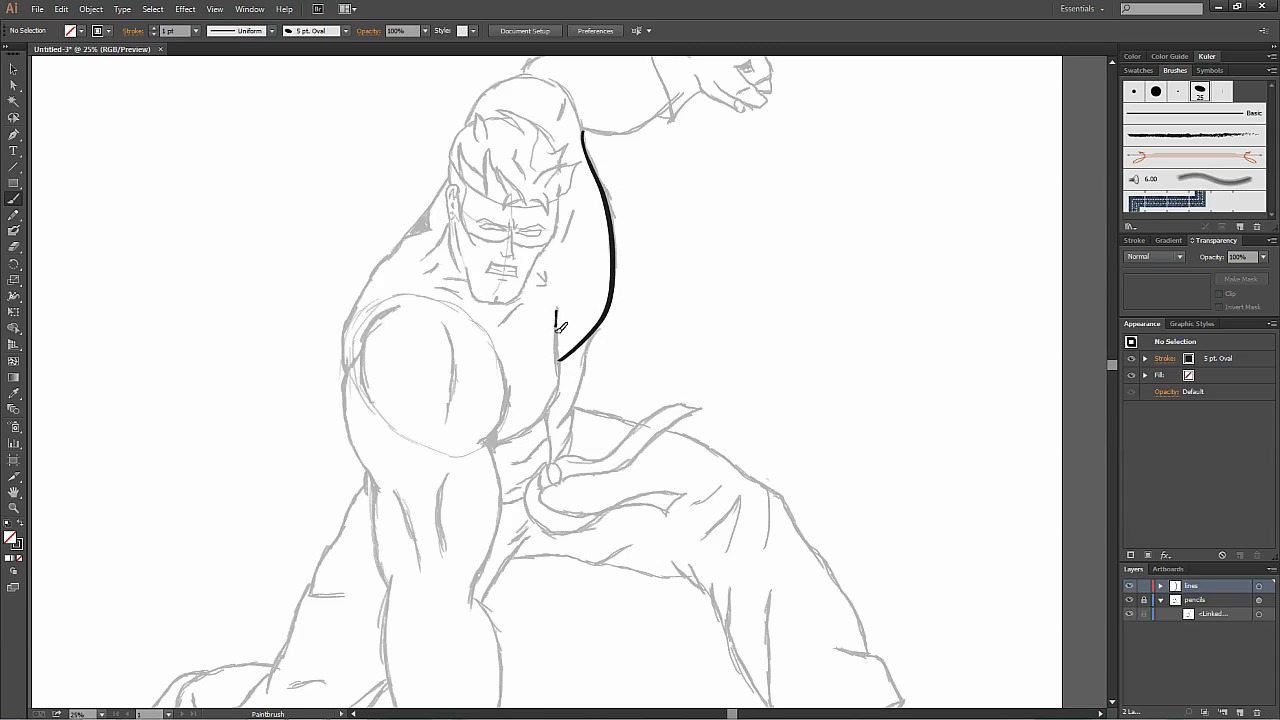Choose the Pen tool

[x=13, y=134]
